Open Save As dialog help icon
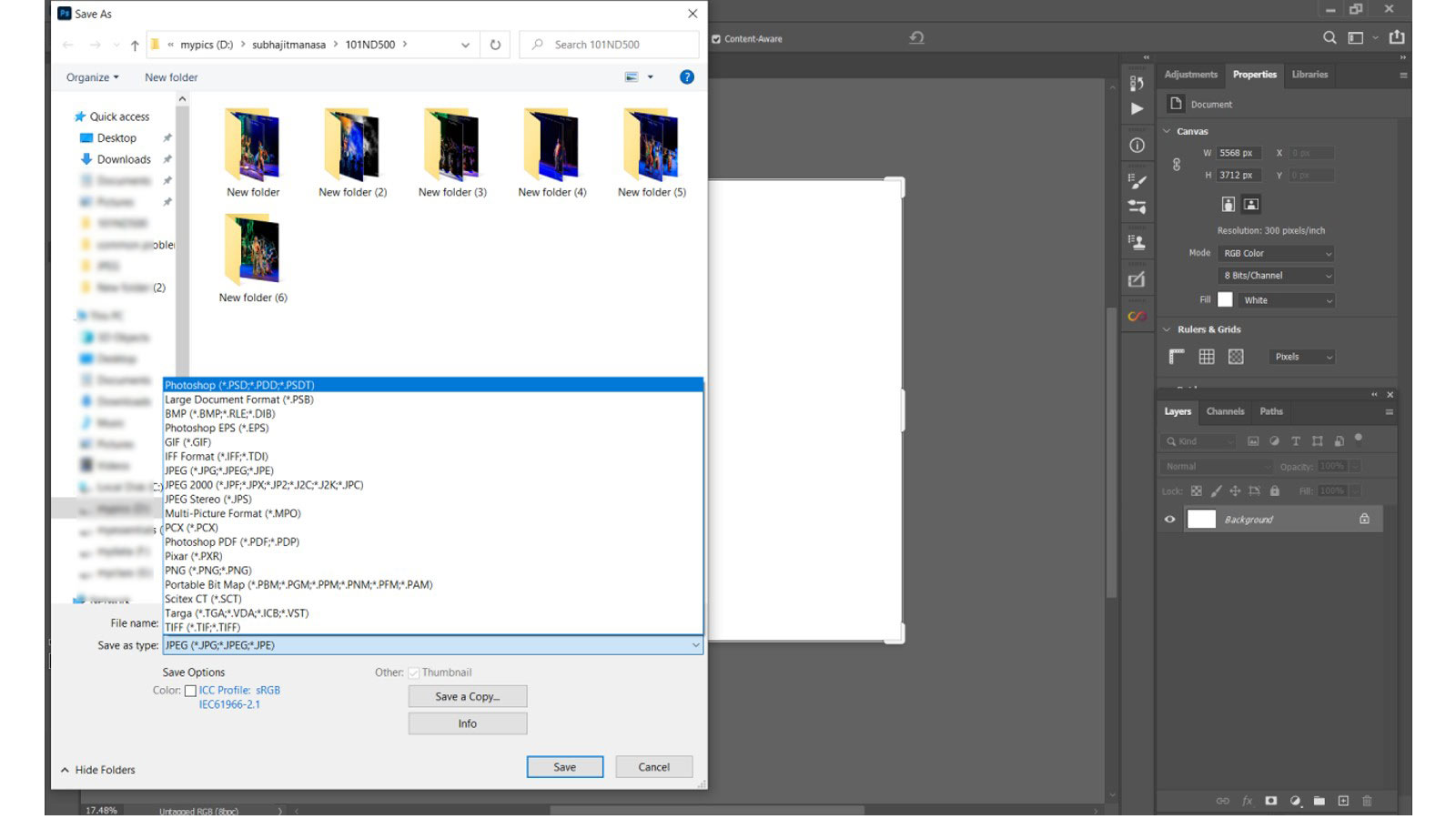The width and height of the screenshot is (1456, 819). 687,77
